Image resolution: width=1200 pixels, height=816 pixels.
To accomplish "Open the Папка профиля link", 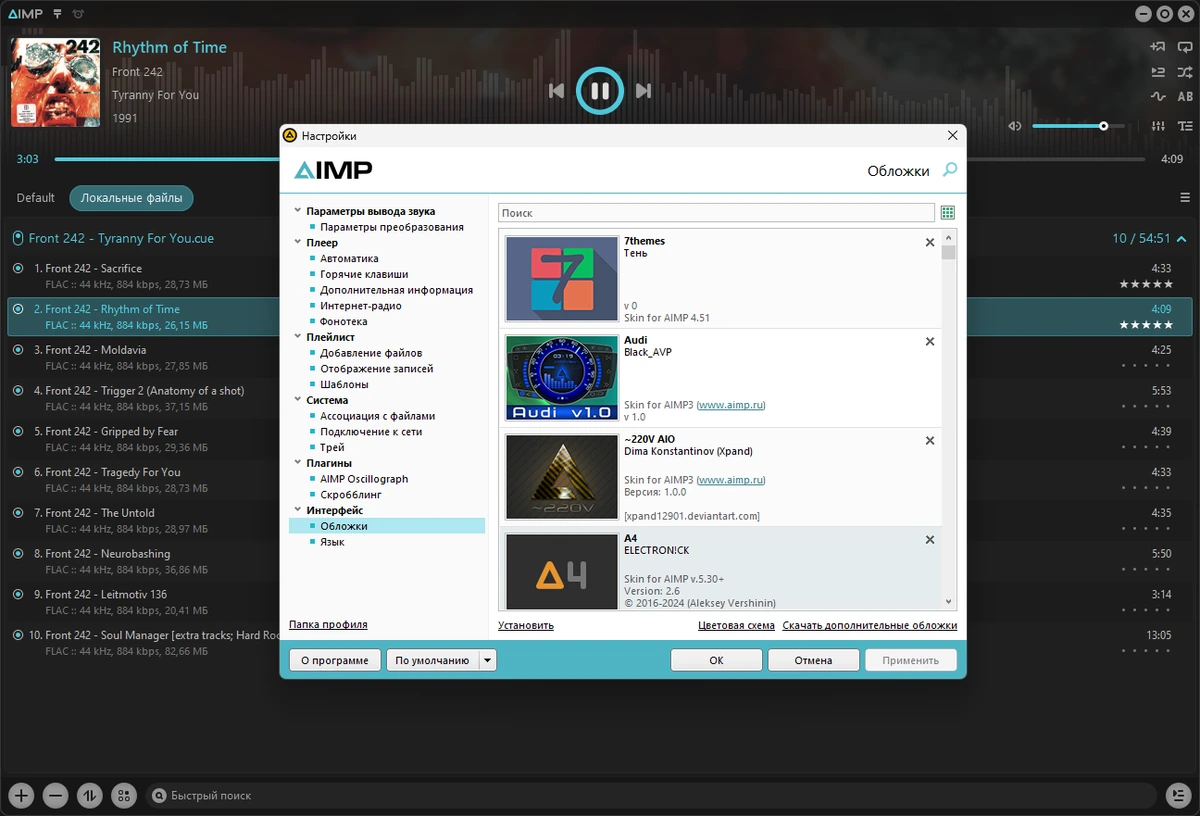I will pyautogui.click(x=328, y=625).
